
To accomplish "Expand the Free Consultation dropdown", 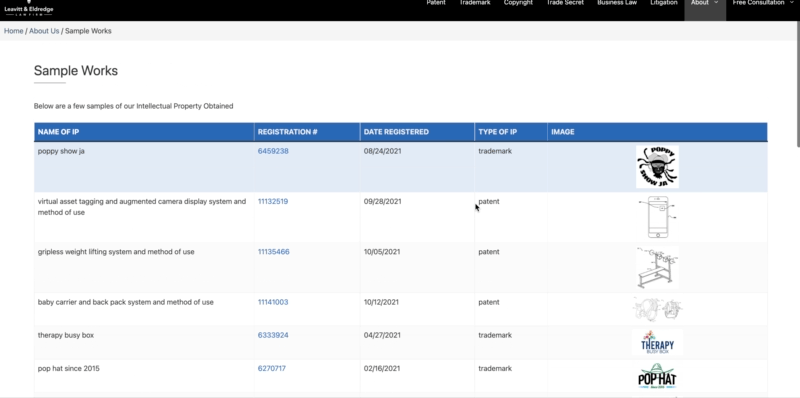I will point(763,3).
